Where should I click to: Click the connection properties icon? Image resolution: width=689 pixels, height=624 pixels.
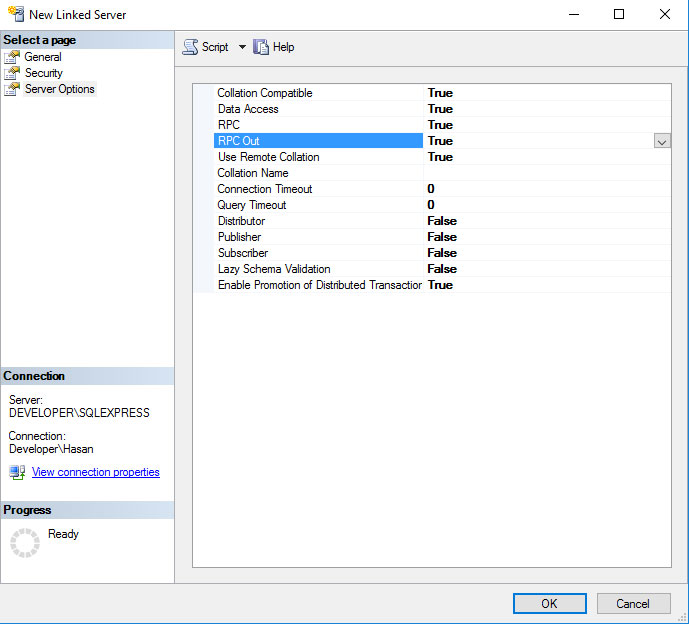tap(17, 472)
